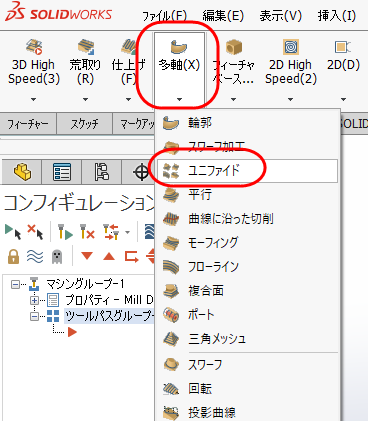Select 曲線に沿った切削 menu entry
Viewport: 368px width, 421px height.
[x=247, y=219]
